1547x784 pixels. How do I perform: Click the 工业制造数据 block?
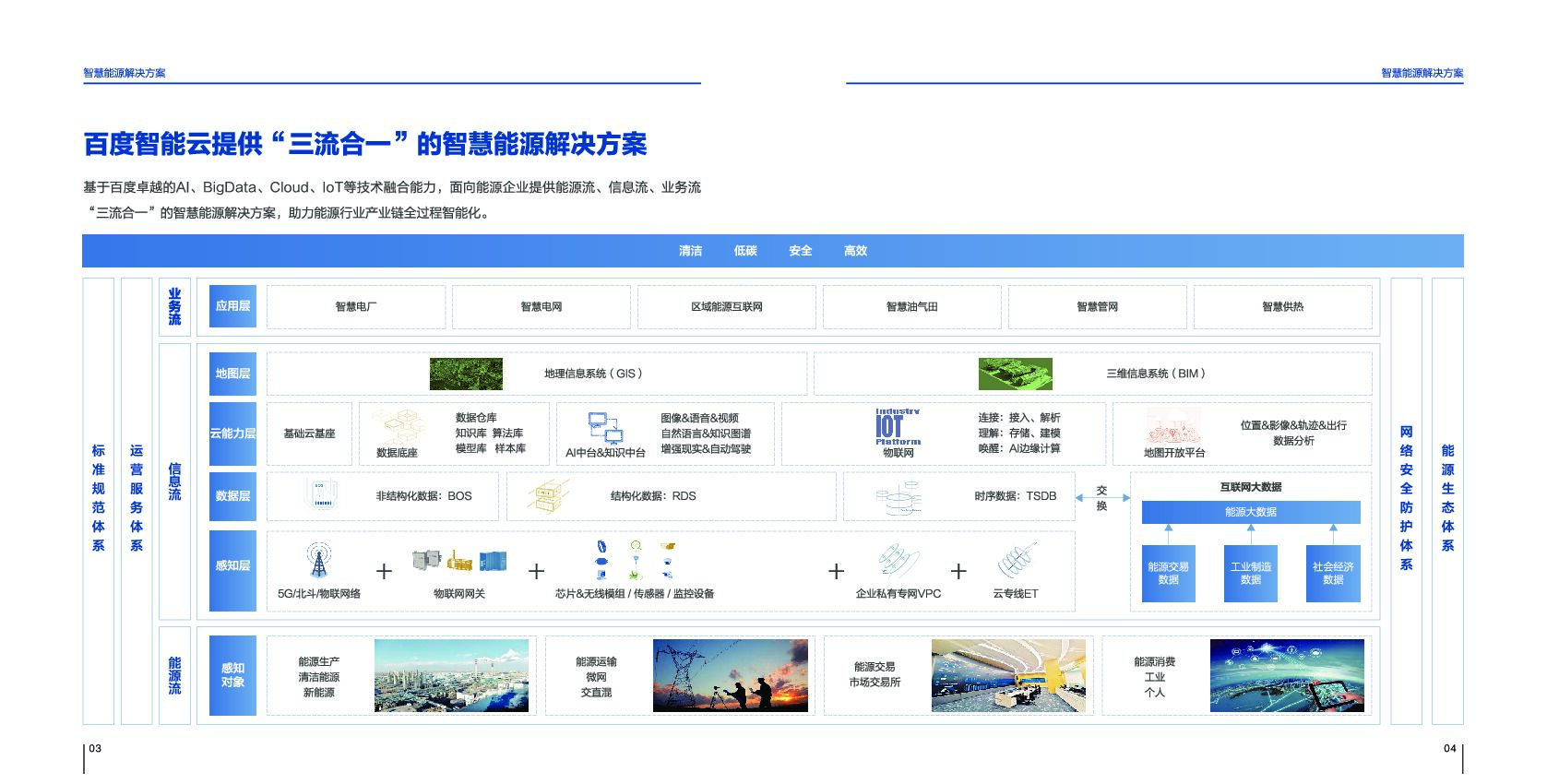click(1251, 574)
